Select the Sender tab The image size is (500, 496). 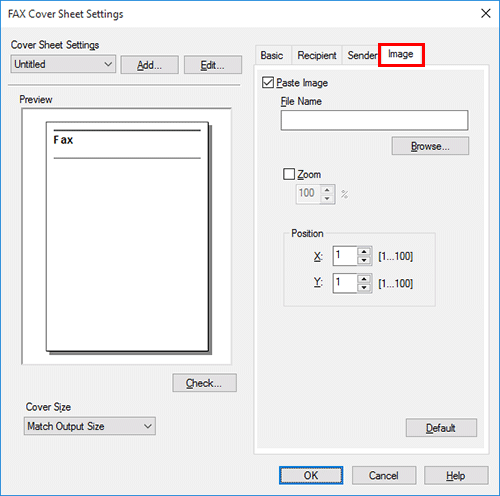pos(362,55)
